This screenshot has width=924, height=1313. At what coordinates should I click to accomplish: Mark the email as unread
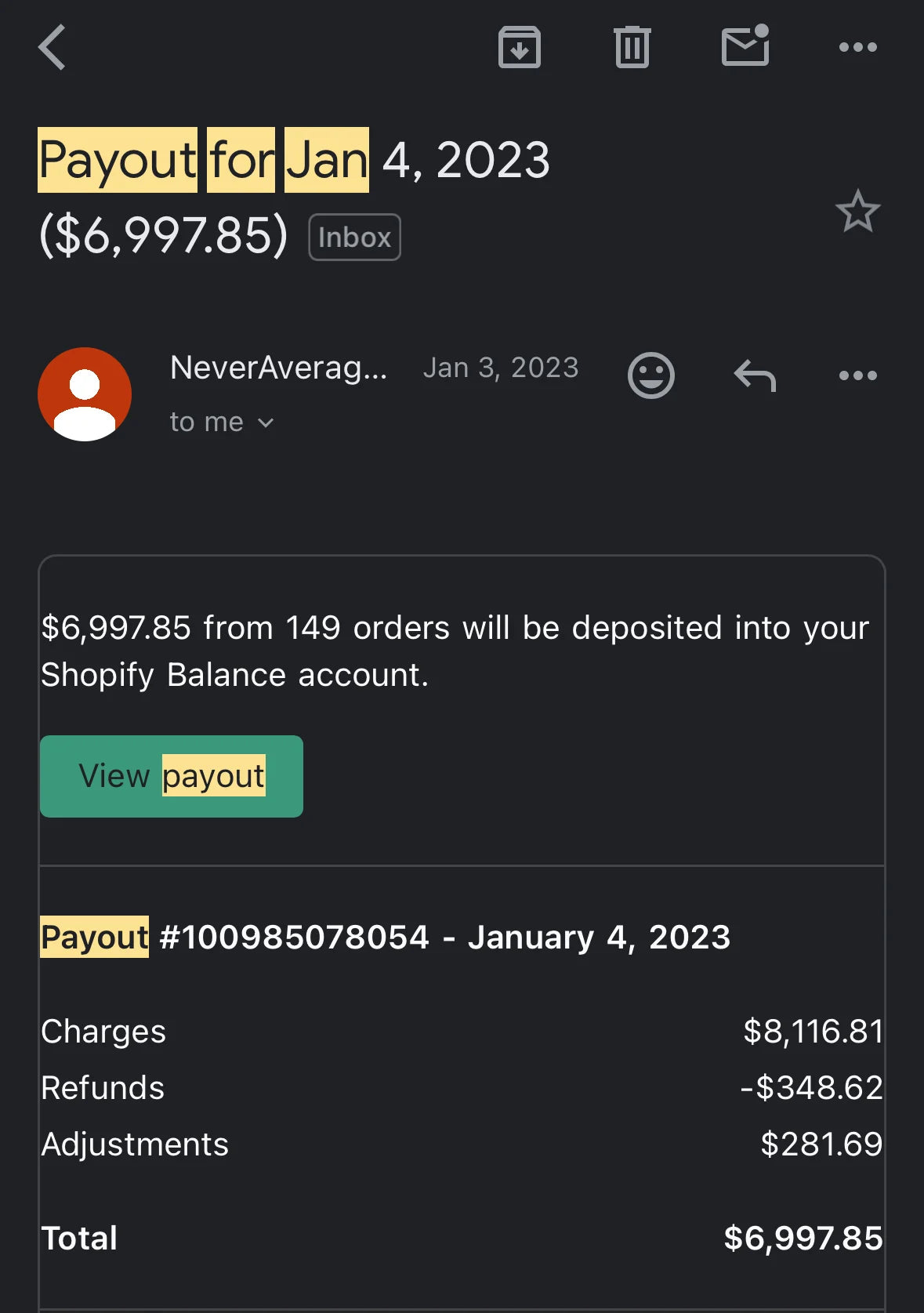745,46
